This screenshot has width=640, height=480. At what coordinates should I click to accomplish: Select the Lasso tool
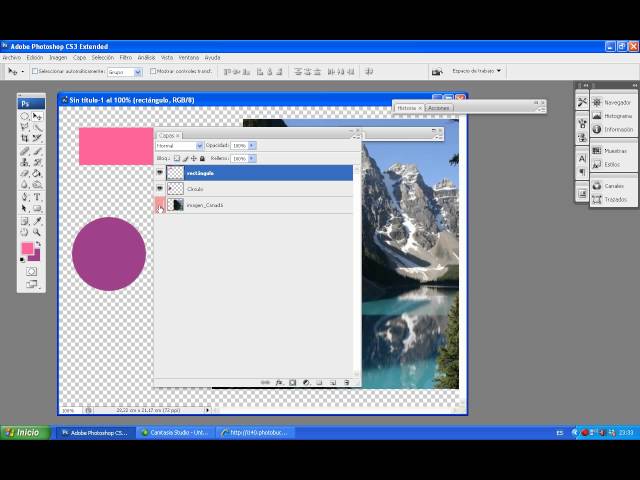24,127
